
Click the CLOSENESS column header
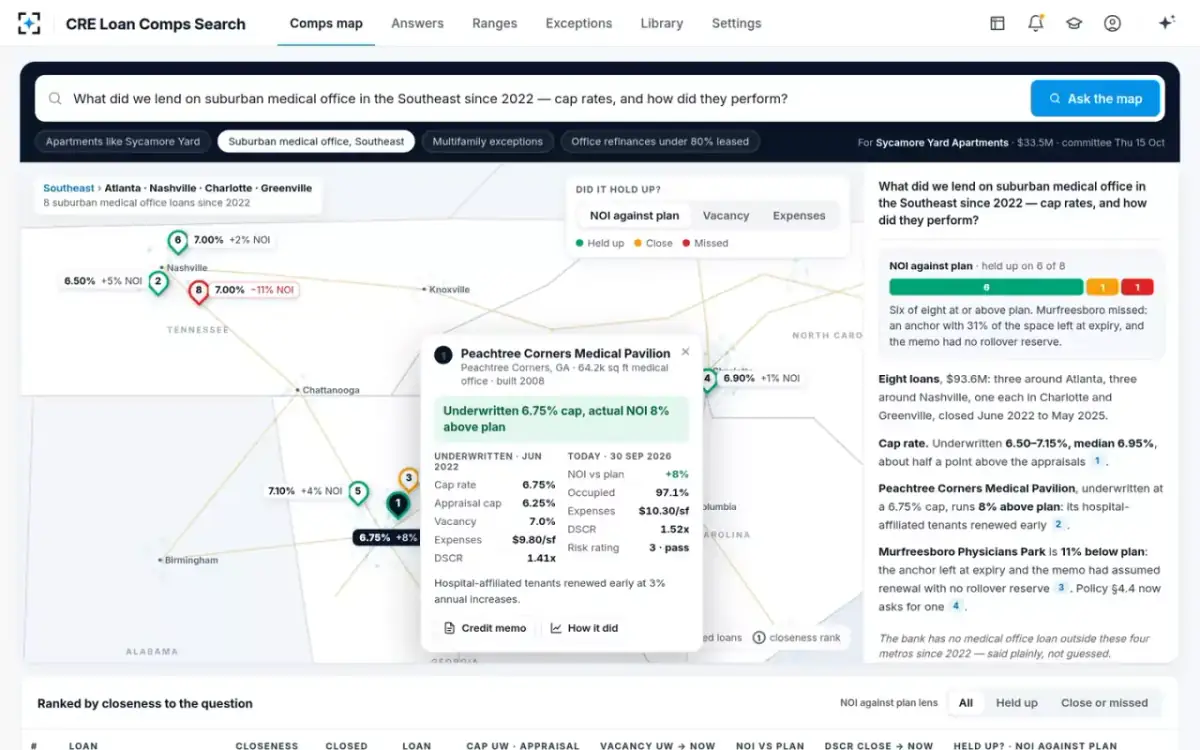[267, 745]
